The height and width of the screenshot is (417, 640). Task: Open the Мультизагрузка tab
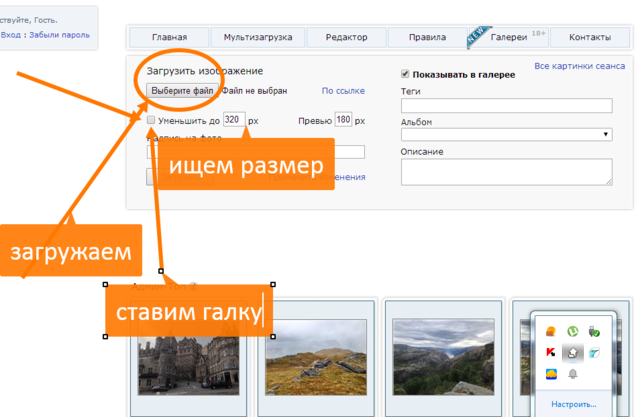pos(258,37)
